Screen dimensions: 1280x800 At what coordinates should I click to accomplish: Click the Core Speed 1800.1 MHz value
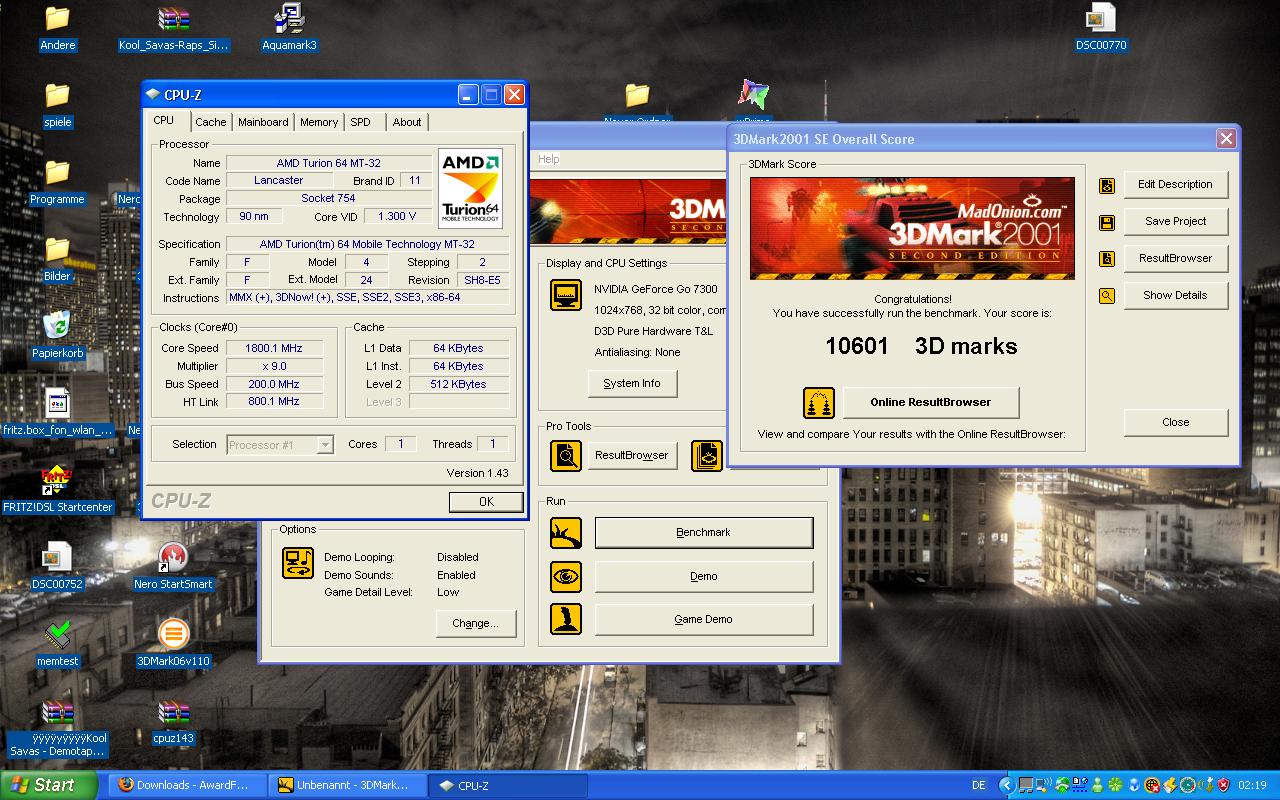point(273,349)
